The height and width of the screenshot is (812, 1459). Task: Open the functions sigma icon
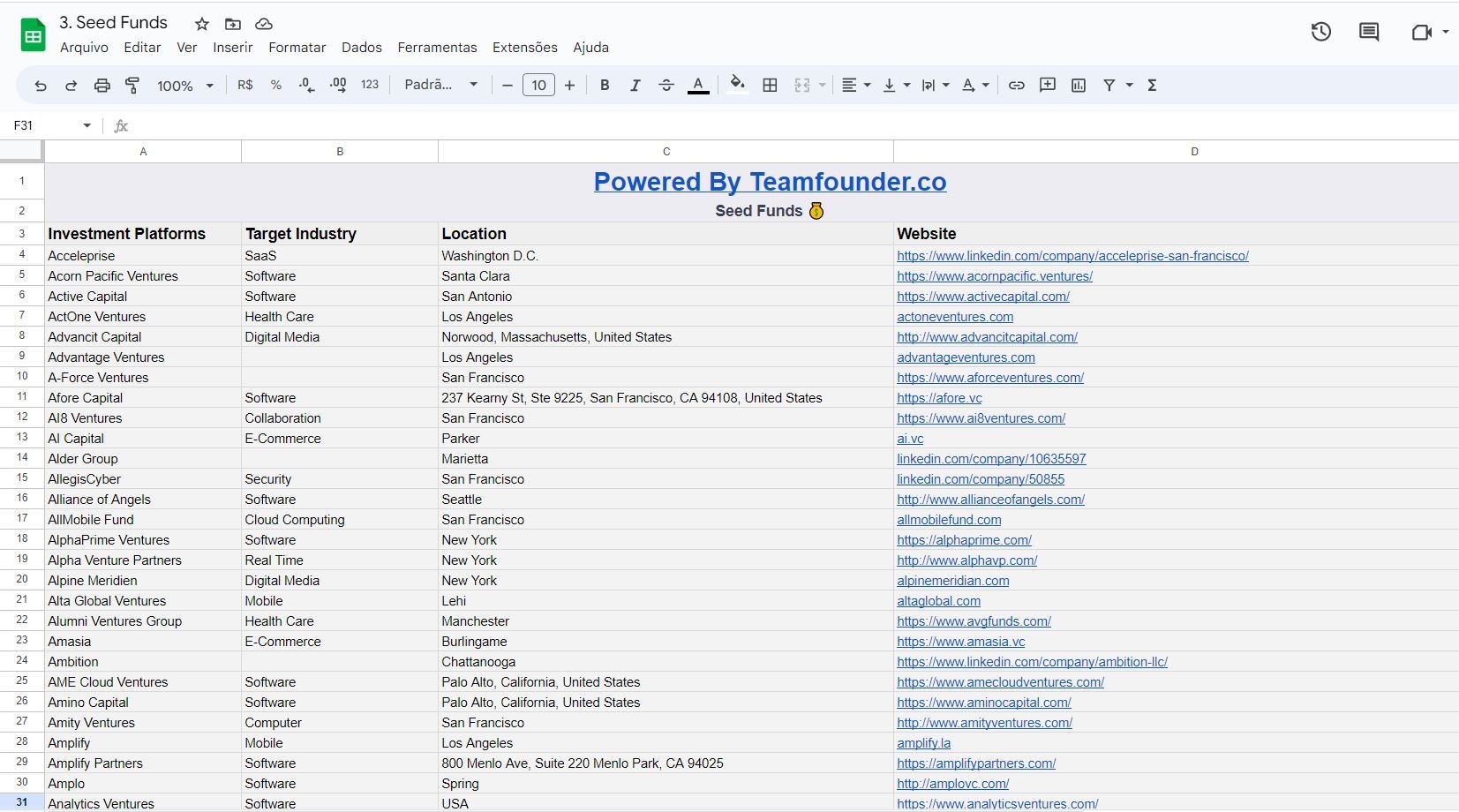[x=1152, y=86]
